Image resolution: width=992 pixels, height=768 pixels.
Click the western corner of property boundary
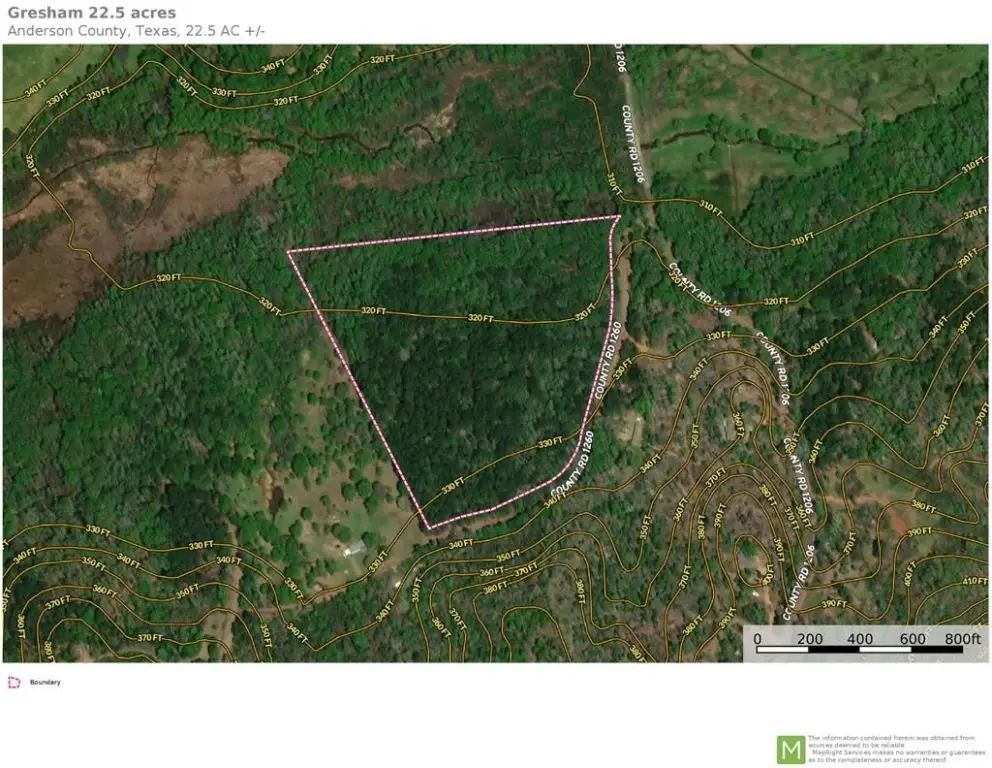pyautogui.click(x=289, y=252)
